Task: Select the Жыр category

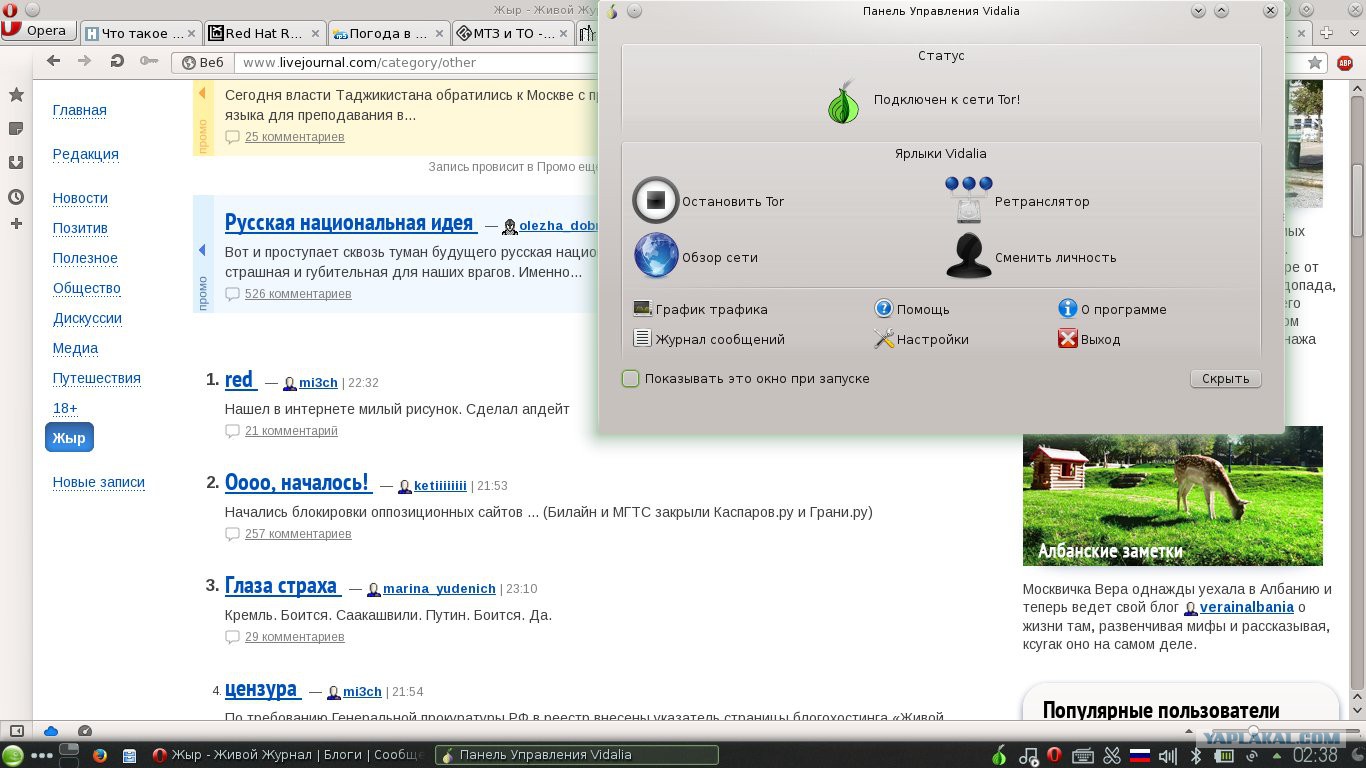Action: pyautogui.click(x=69, y=438)
